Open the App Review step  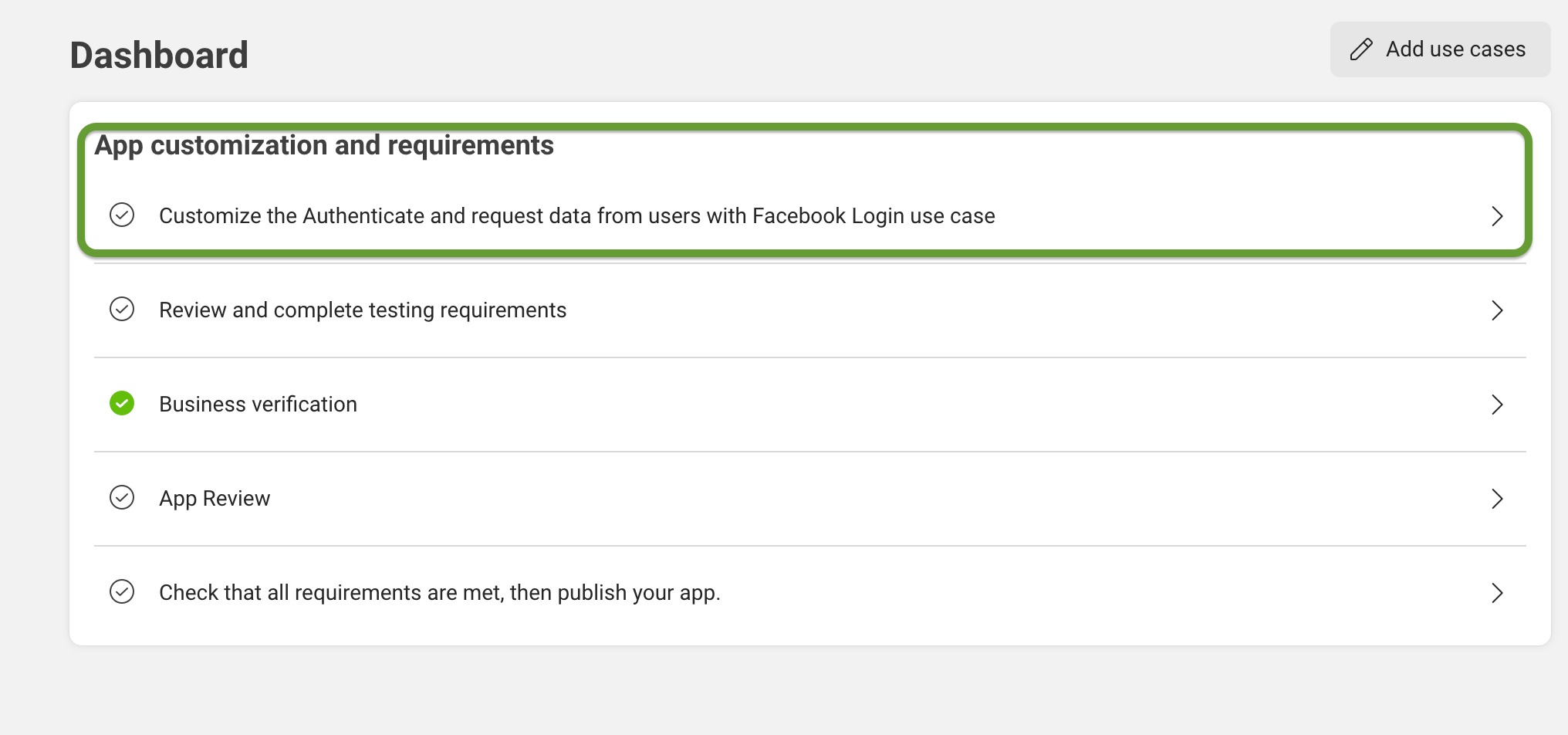[x=810, y=499]
